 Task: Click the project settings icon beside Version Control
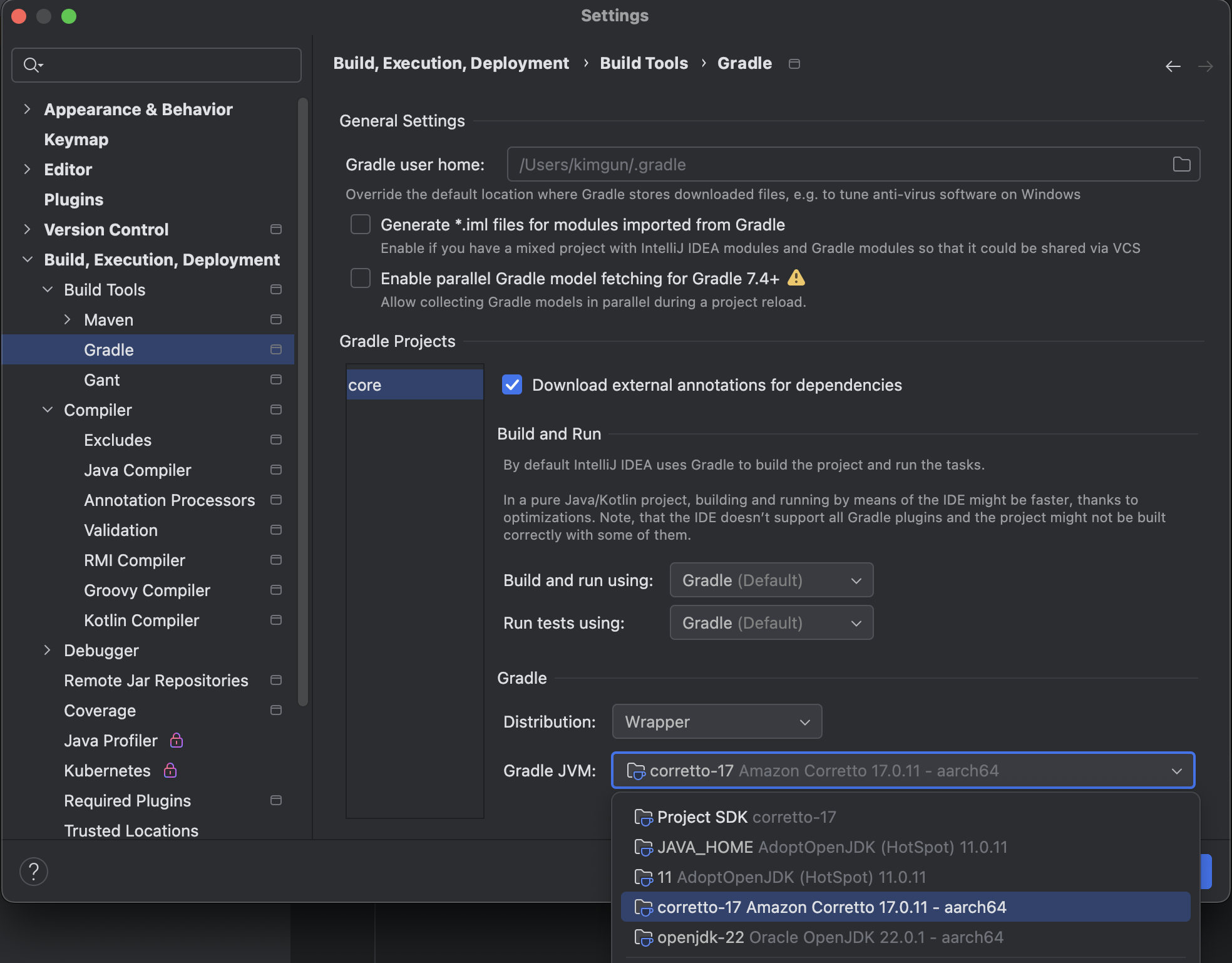coord(275,229)
